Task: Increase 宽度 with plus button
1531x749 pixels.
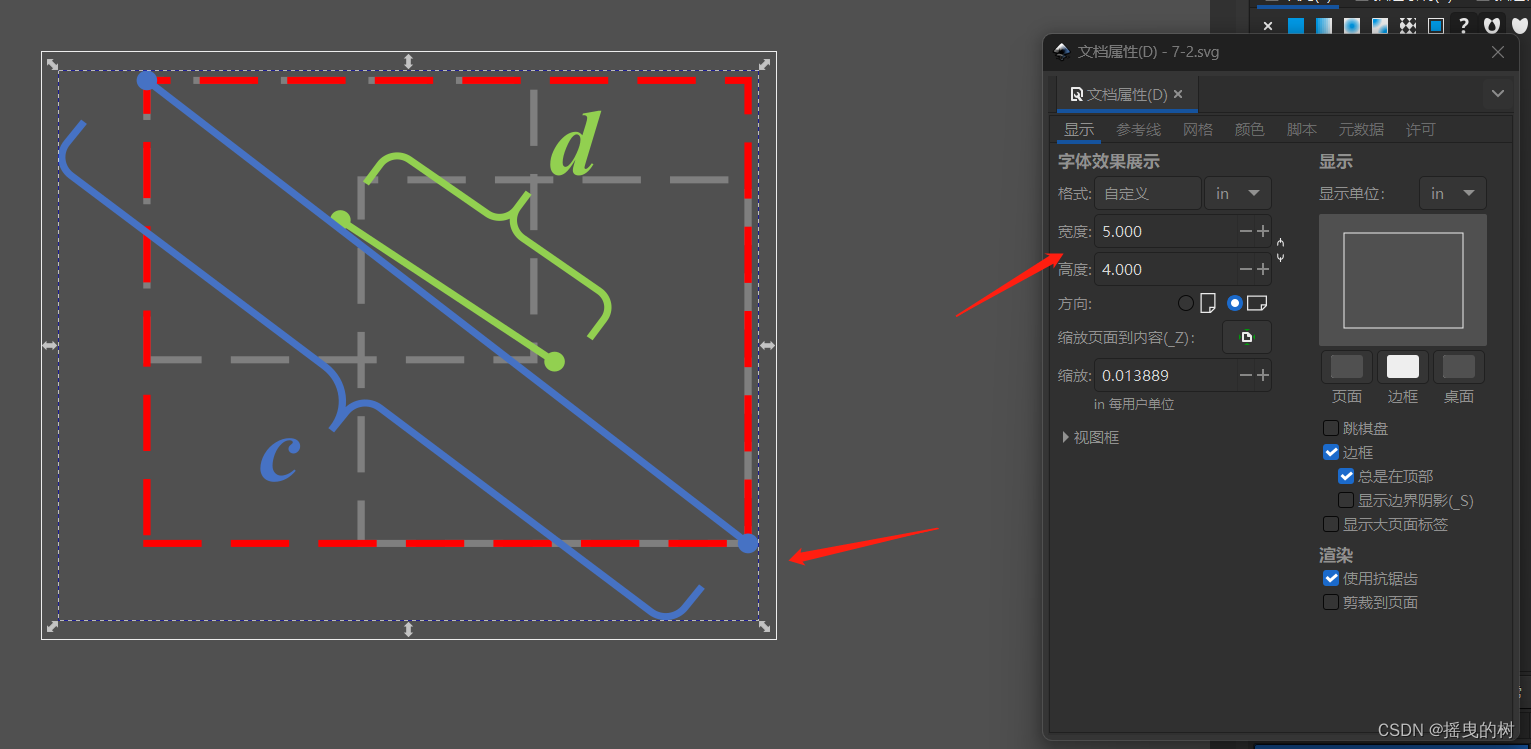Action: (x=1263, y=231)
